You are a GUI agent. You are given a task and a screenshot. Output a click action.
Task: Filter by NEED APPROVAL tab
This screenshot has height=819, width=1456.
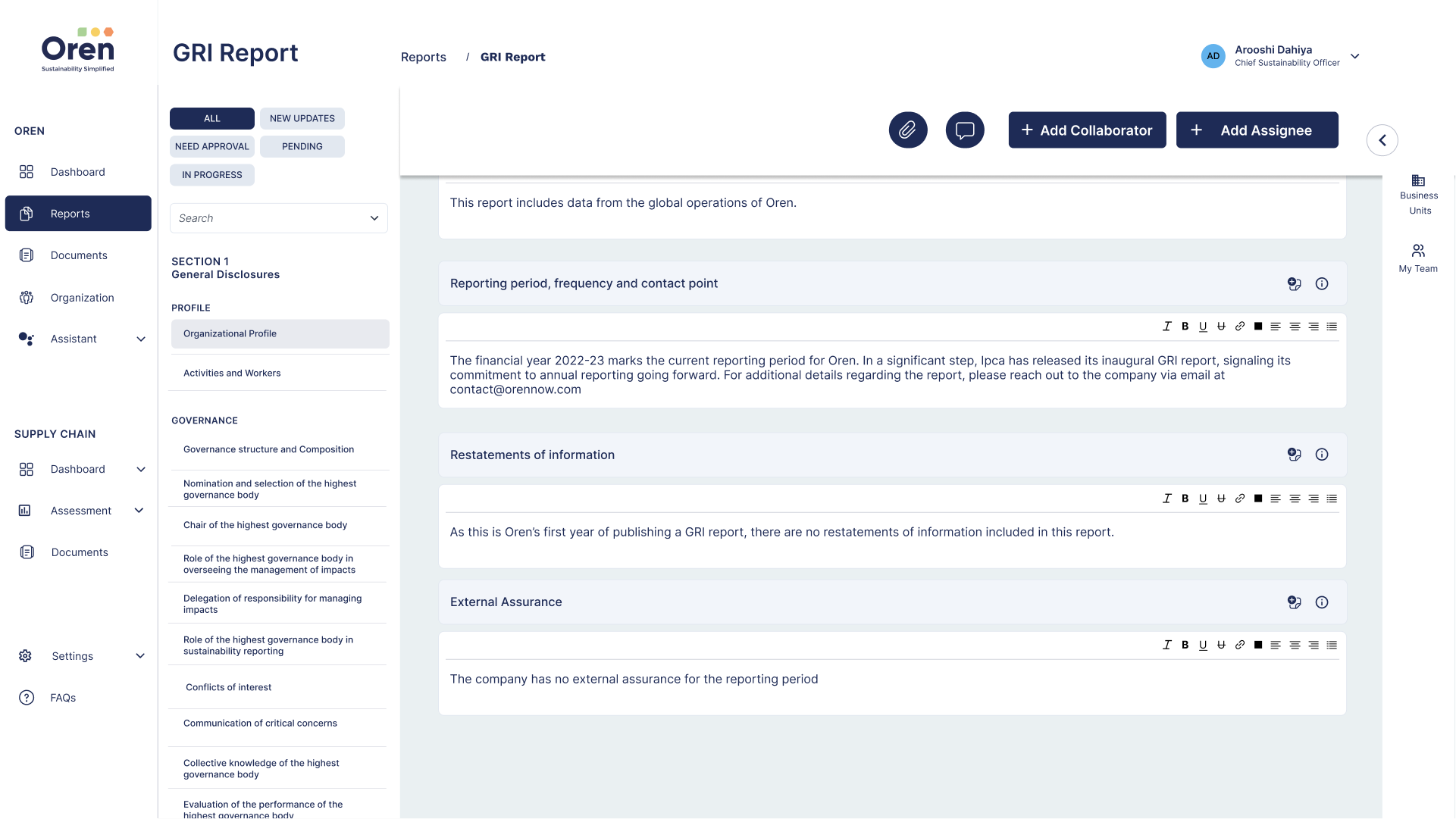[x=211, y=146]
